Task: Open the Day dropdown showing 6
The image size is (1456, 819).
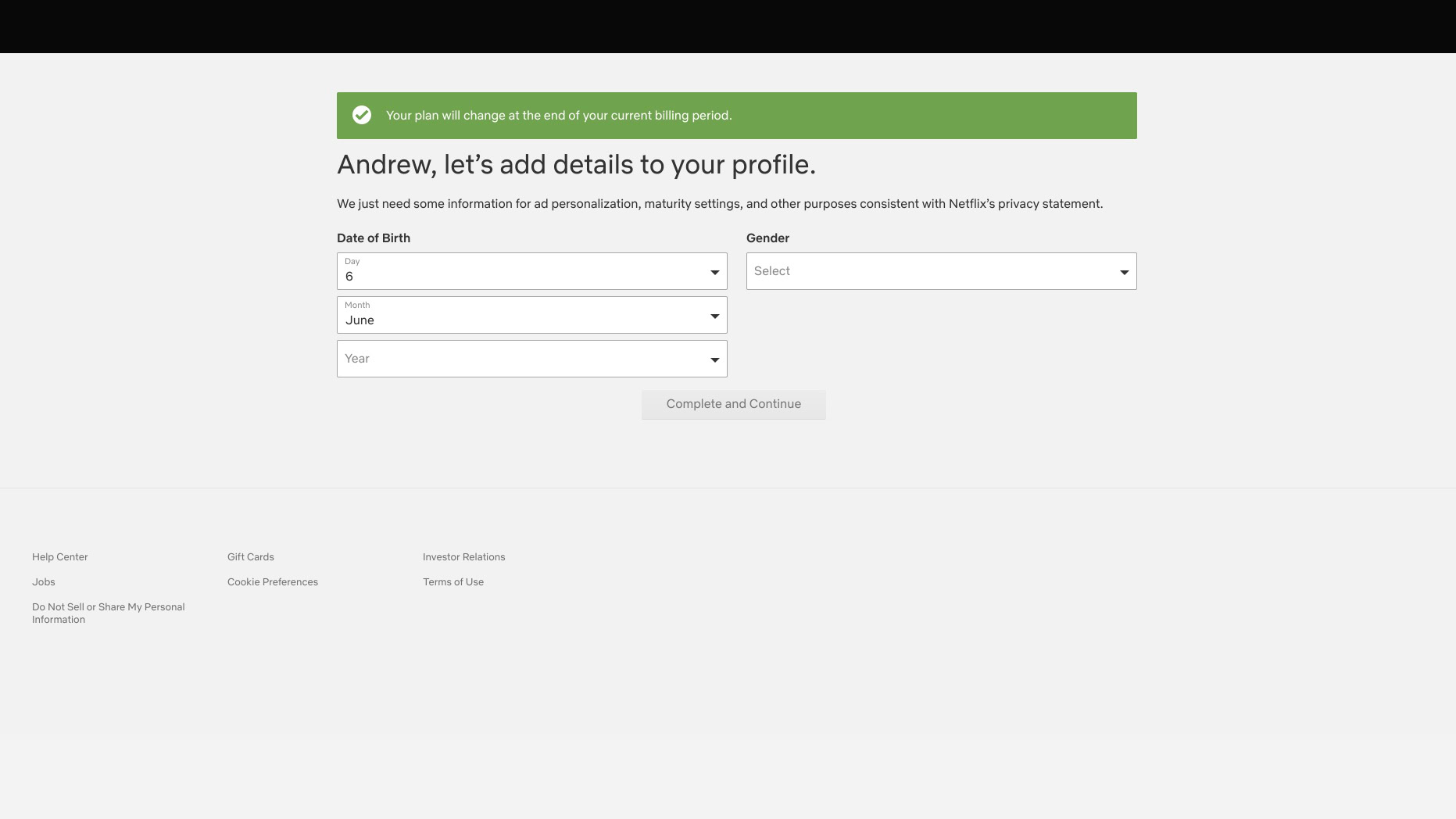Action: (x=524, y=272)
